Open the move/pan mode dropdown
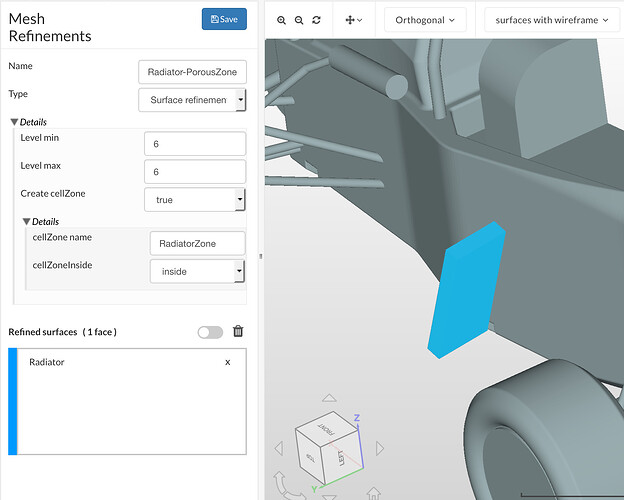The width and height of the screenshot is (624, 500). tap(353, 20)
